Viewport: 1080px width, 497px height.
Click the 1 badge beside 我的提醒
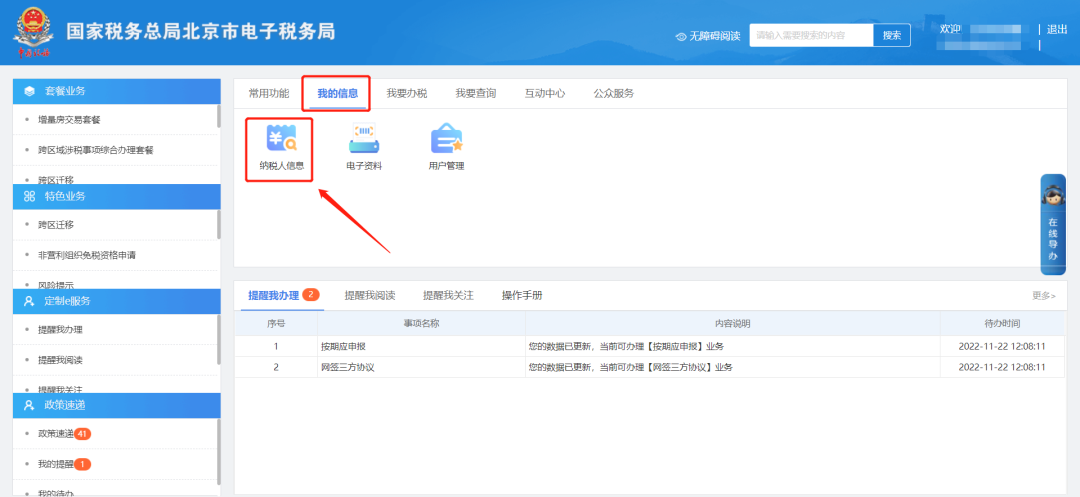point(83,465)
